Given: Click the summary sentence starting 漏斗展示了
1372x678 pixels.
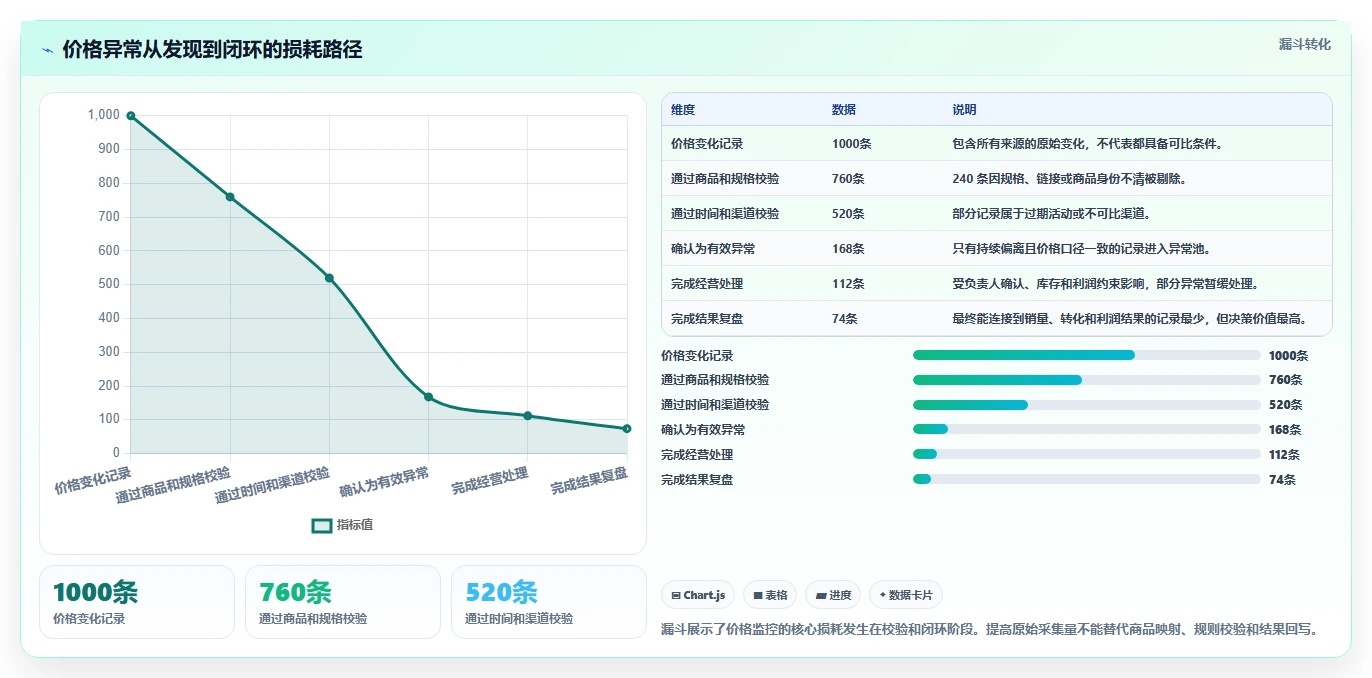Looking at the screenshot, I should tap(991, 629).
